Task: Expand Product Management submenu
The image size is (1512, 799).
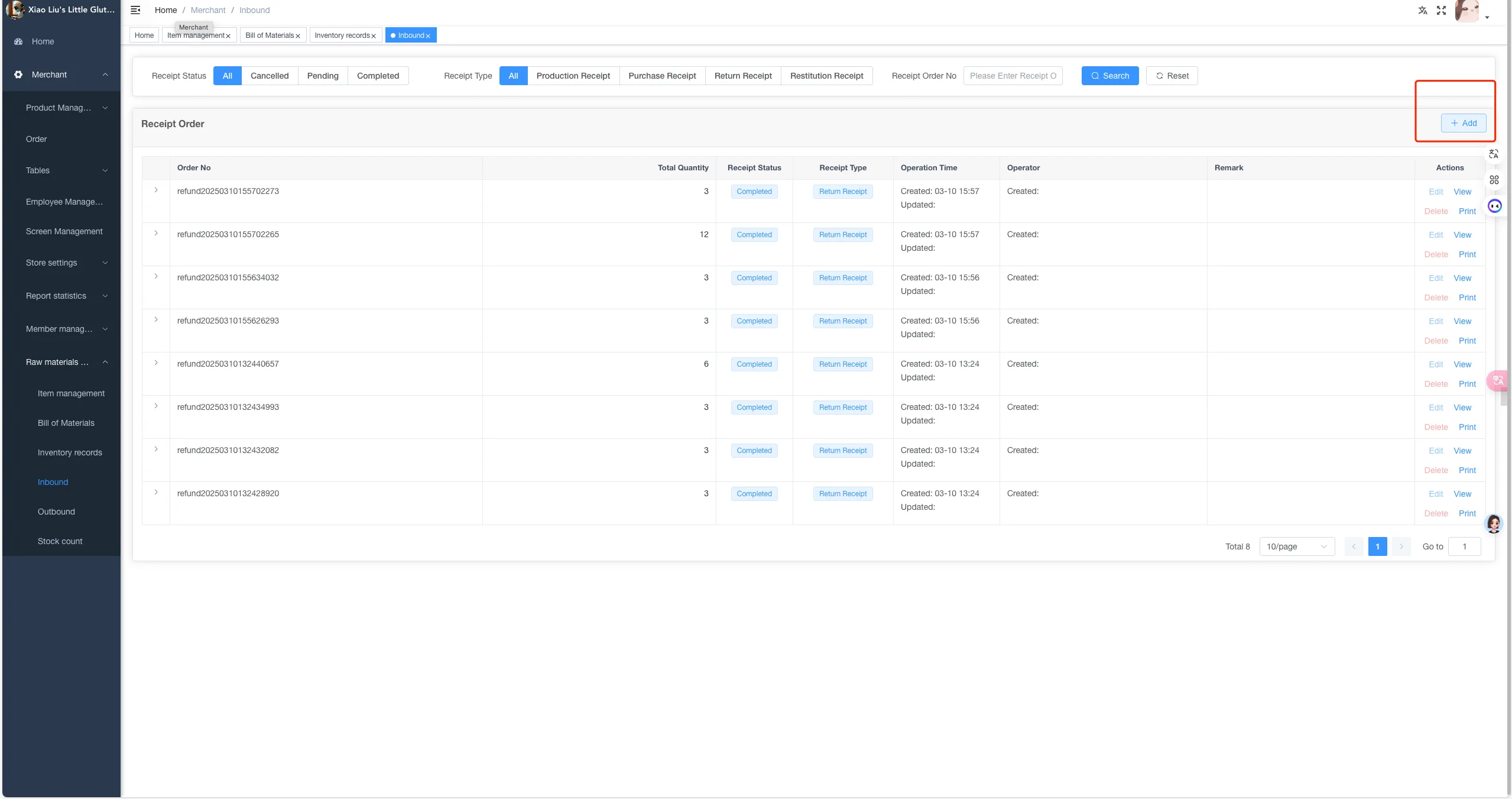Action: point(61,108)
